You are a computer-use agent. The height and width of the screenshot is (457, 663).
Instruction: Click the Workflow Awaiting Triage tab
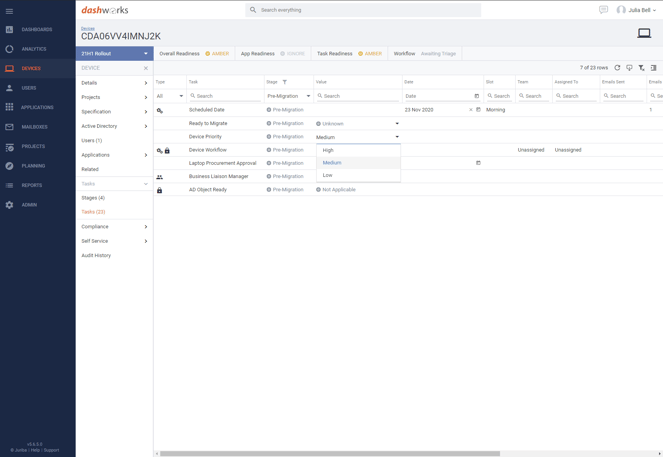click(x=425, y=54)
